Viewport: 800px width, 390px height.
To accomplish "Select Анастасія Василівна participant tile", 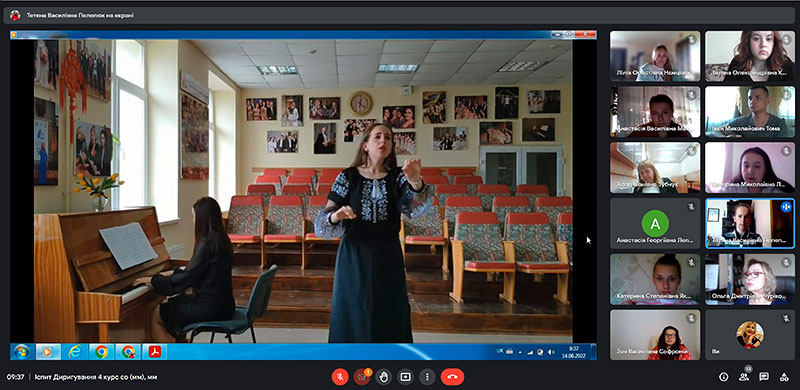I will (x=655, y=112).
